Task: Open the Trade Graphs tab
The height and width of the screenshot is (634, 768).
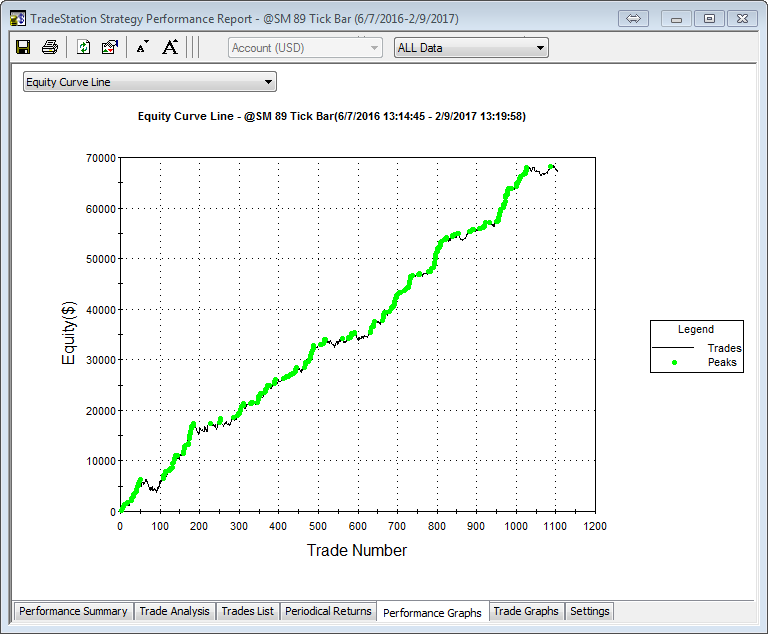Action: pyautogui.click(x=526, y=611)
